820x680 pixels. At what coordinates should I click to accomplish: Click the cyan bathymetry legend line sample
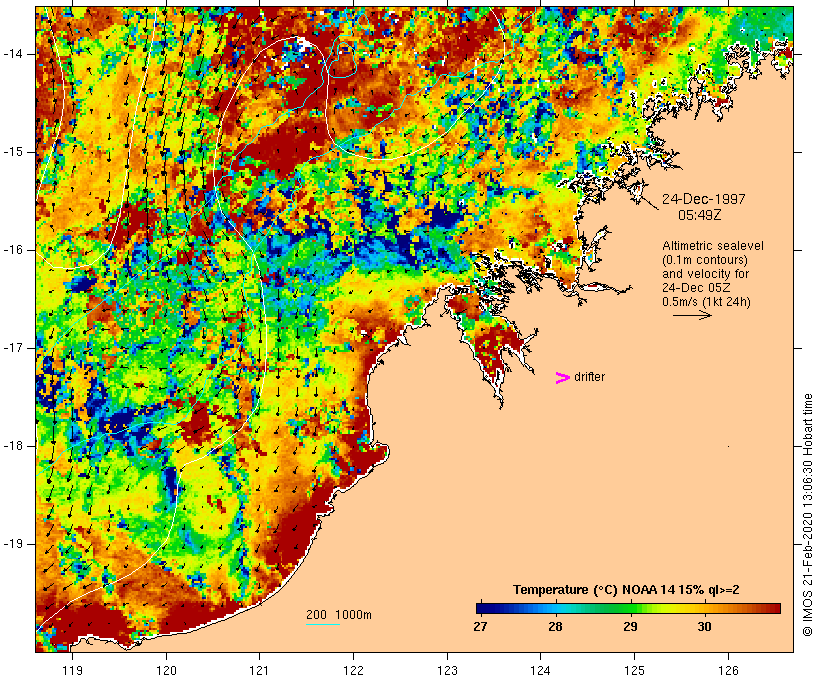(323, 624)
